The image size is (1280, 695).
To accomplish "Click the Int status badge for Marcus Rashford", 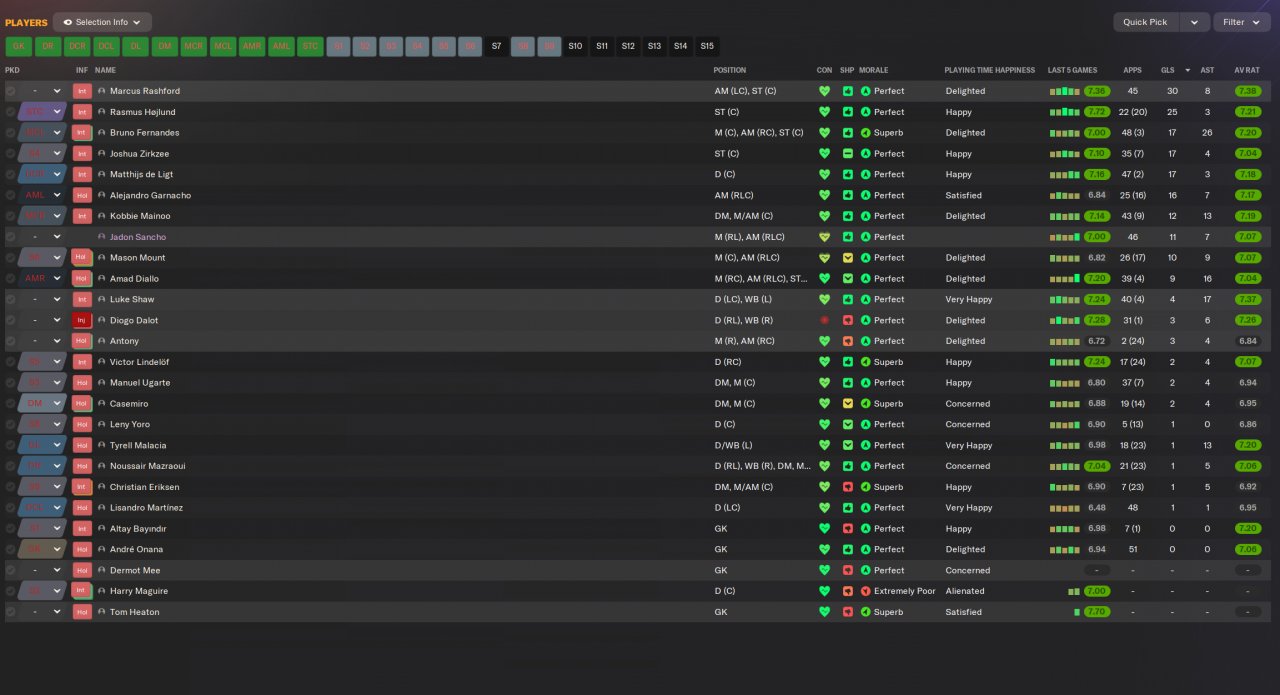I will (x=82, y=91).
